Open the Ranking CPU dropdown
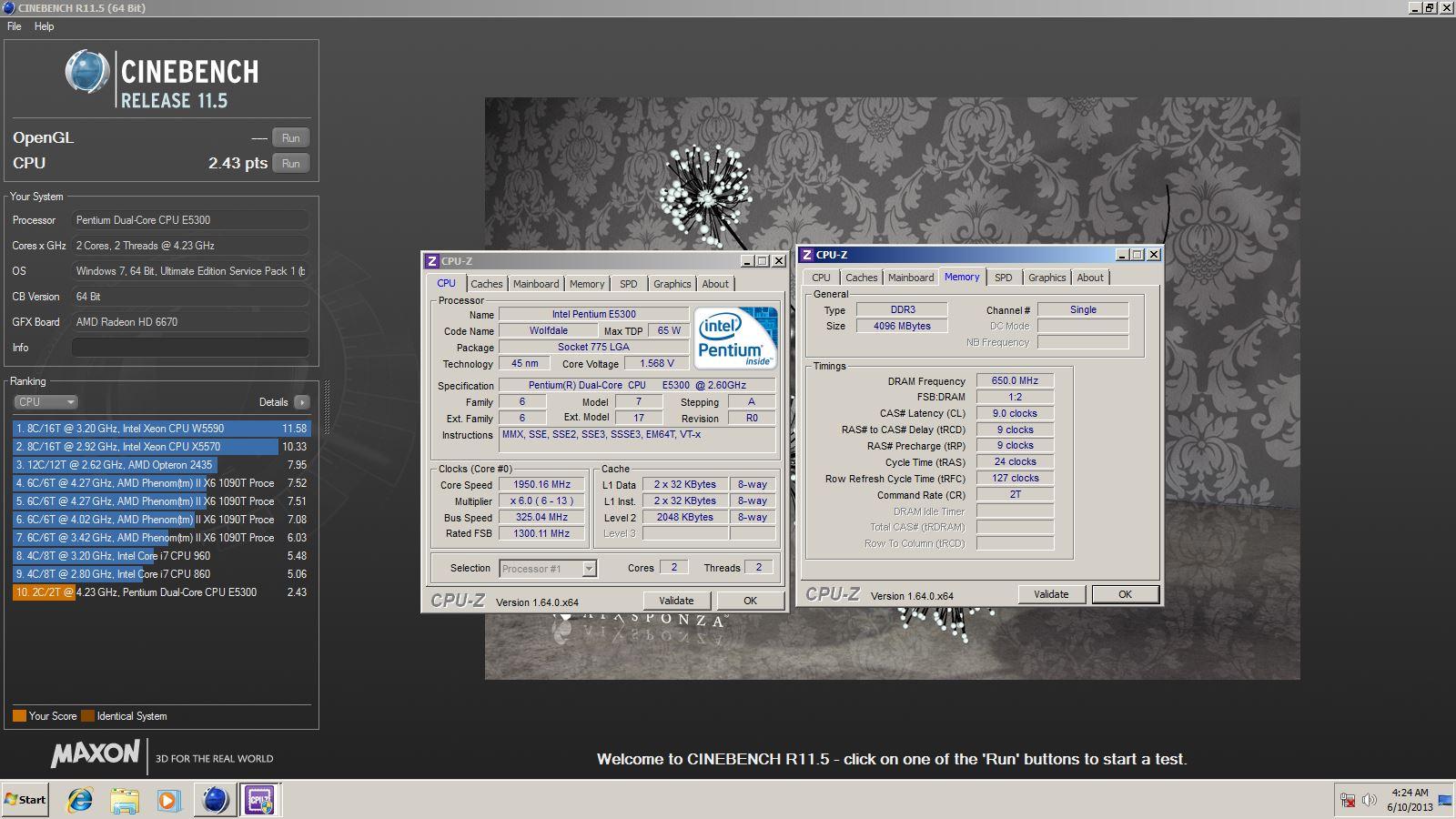1456x819 pixels. 45,402
